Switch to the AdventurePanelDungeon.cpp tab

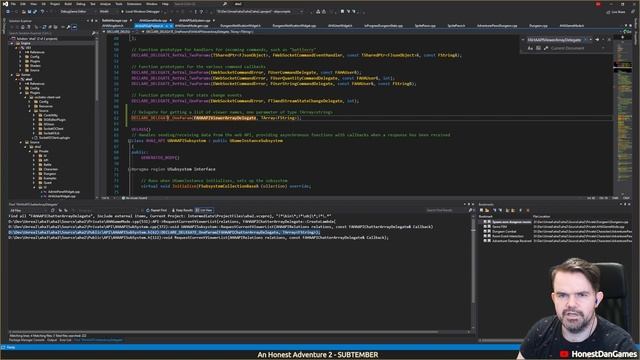coord(497,26)
